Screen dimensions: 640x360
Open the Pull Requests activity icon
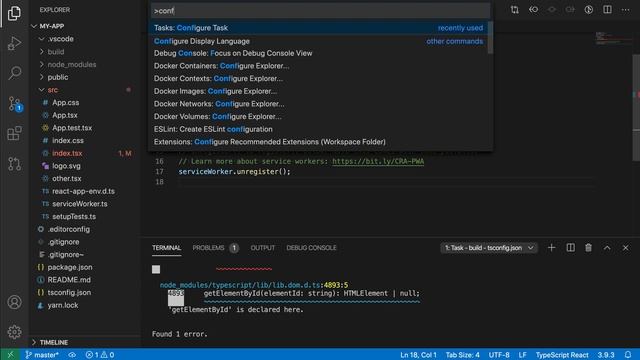14,164
